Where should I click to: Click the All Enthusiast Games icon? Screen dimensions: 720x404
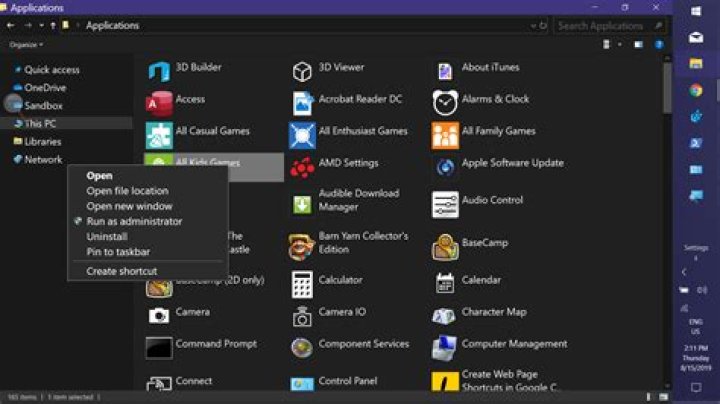pyautogui.click(x=302, y=135)
